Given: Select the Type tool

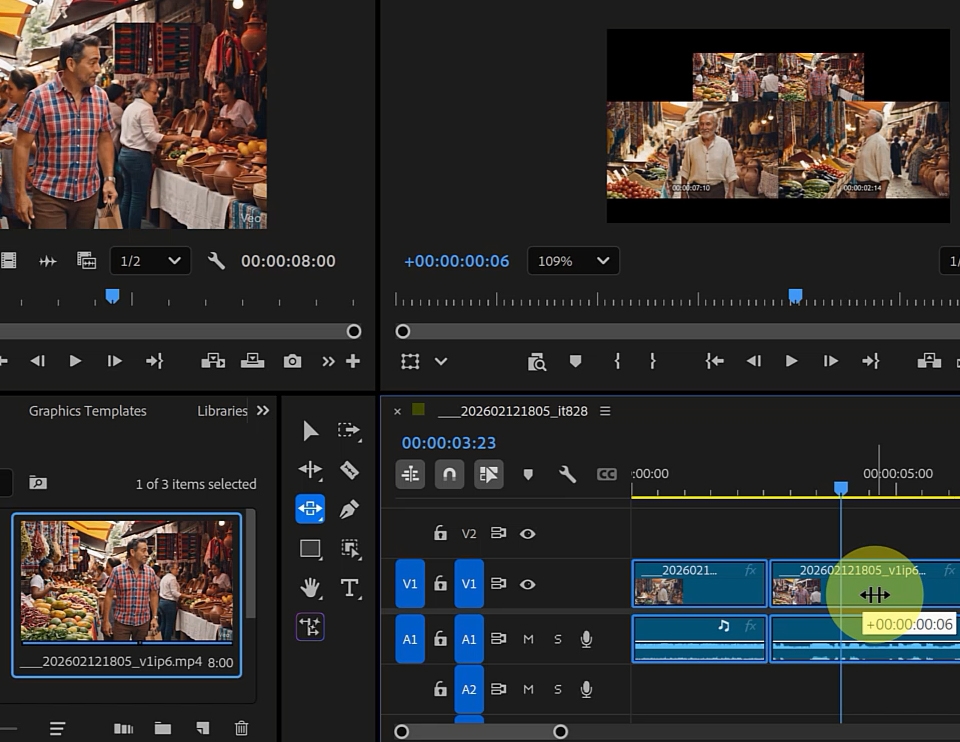Looking at the screenshot, I should point(349,588).
